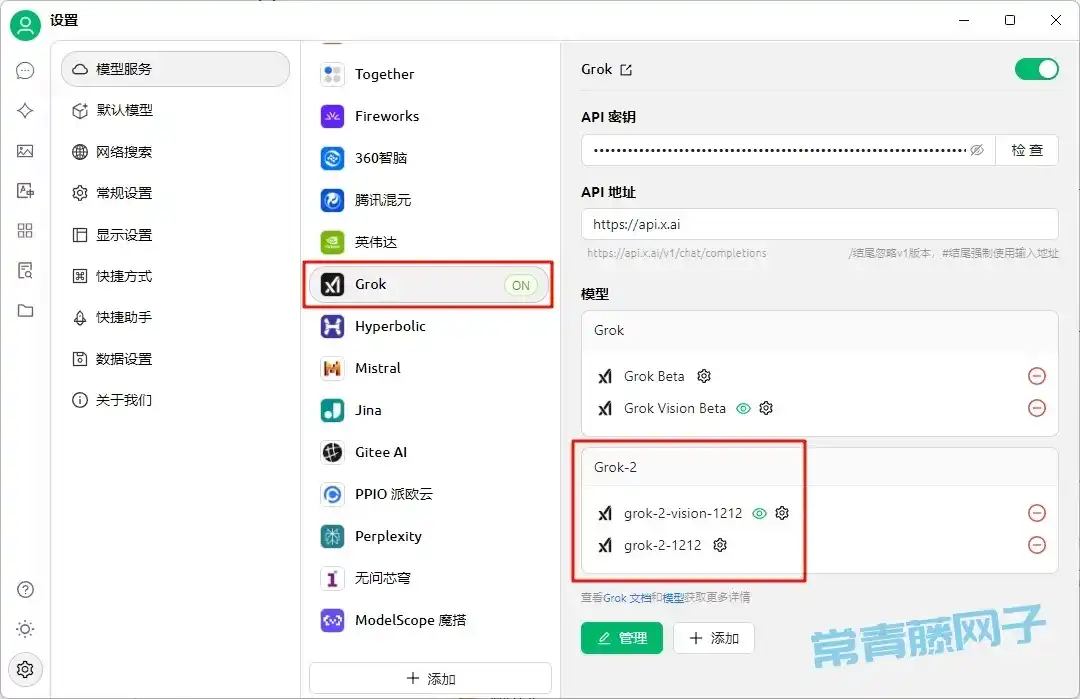The height and width of the screenshot is (699, 1080).
Task: Open the knowledge base sidebar icon
Action: coord(25,271)
